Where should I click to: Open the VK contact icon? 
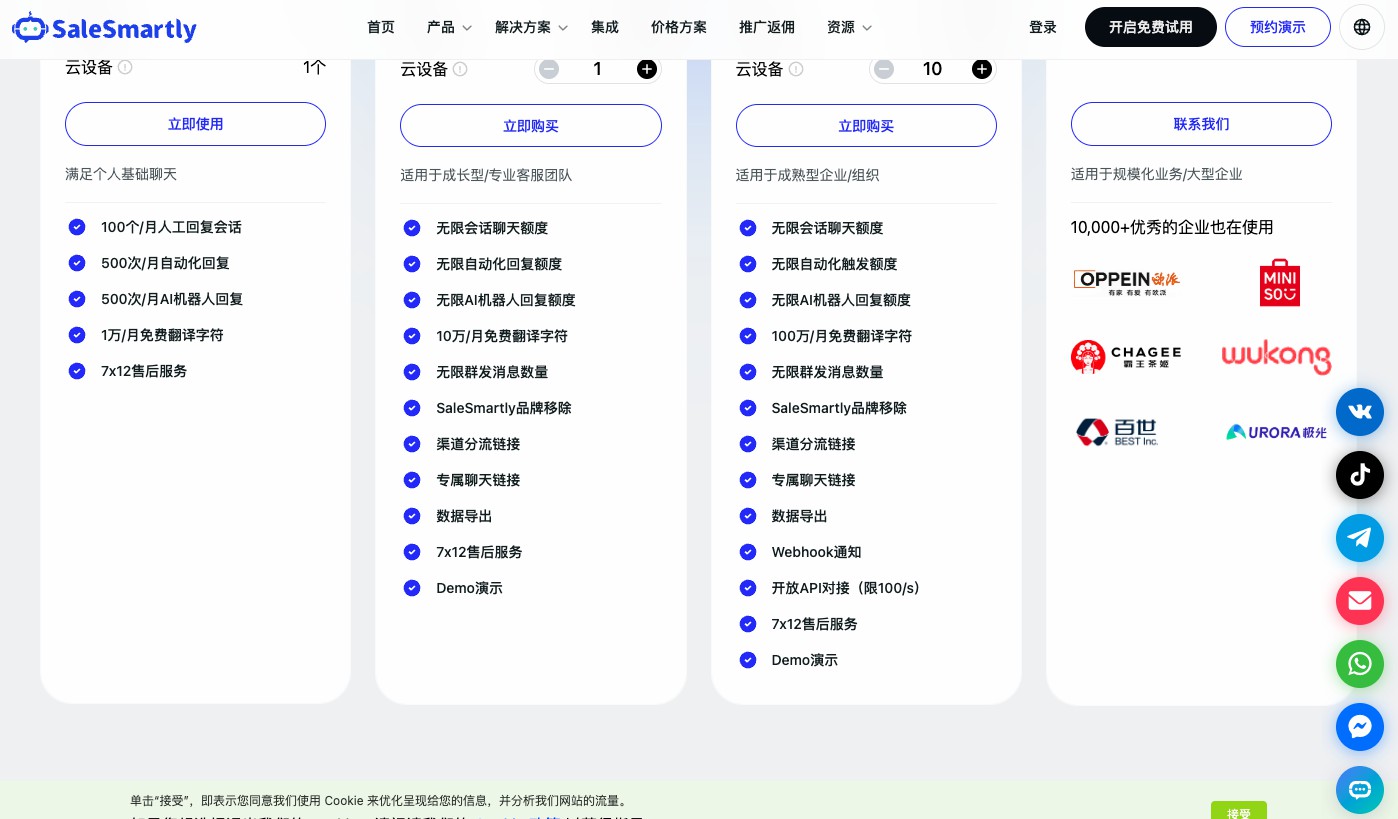[x=1359, y=411]
